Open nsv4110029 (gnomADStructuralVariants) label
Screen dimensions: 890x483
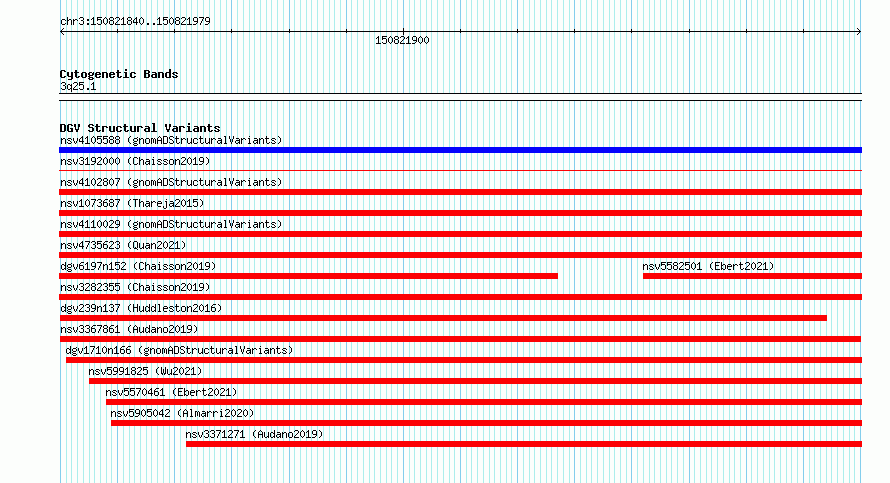tap(171, 224)
